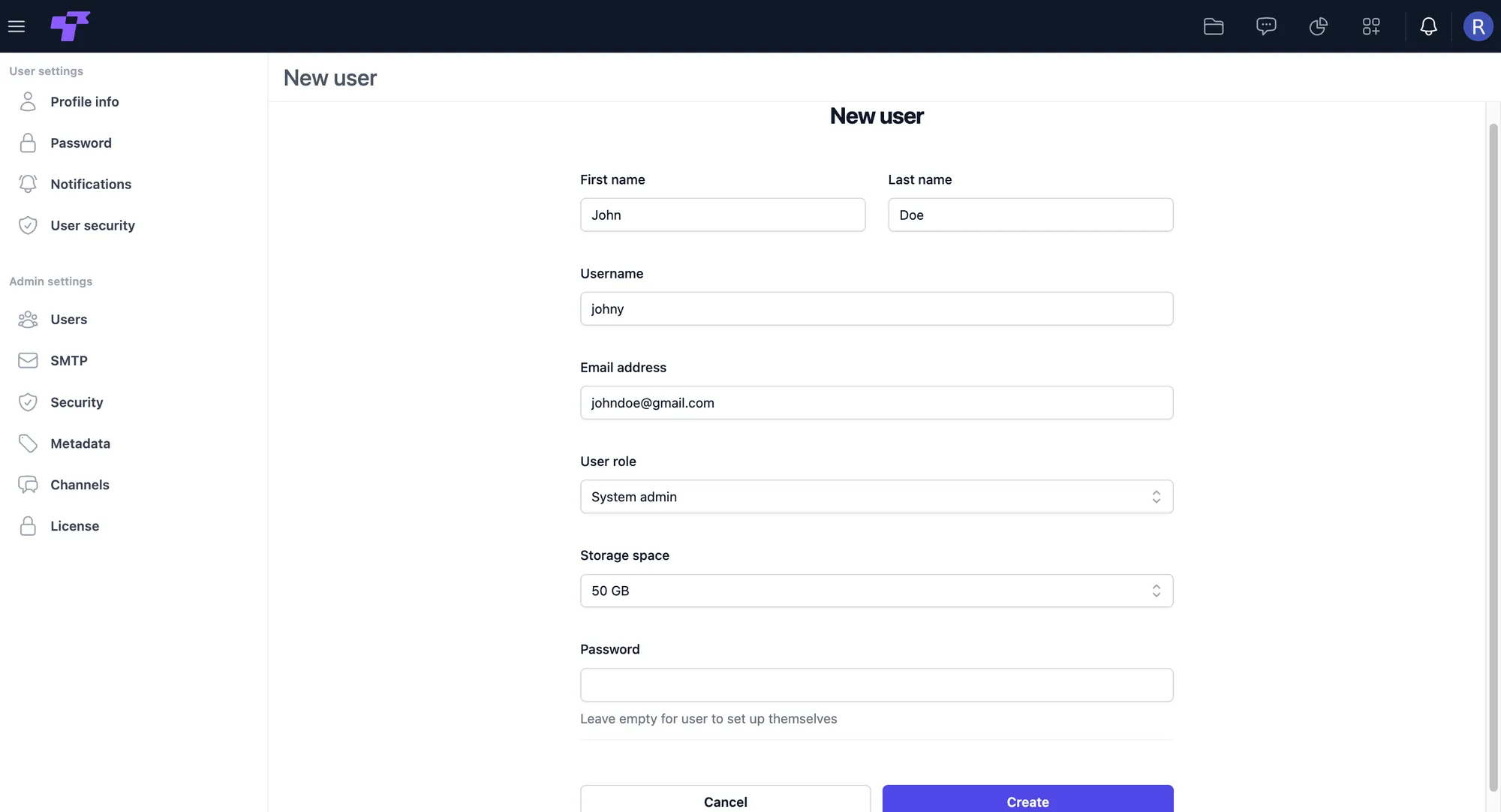Click the Email address field

pos(877,403)
